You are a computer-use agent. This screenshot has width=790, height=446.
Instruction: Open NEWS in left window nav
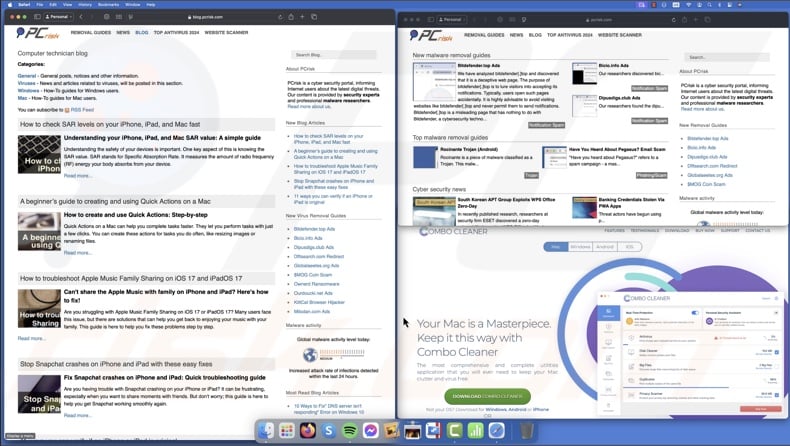pos(123,32)
